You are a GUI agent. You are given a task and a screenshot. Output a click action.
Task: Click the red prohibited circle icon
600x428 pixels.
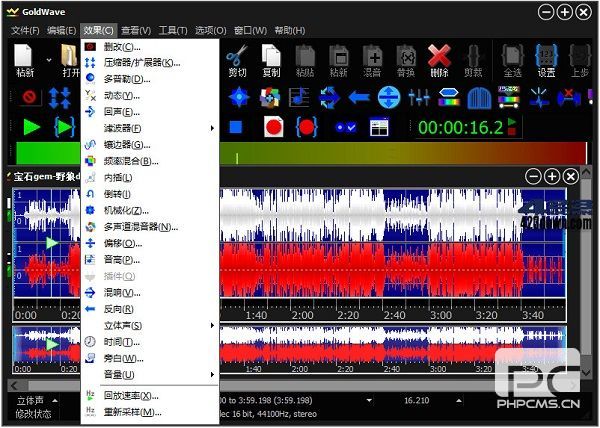click(29, 97)
